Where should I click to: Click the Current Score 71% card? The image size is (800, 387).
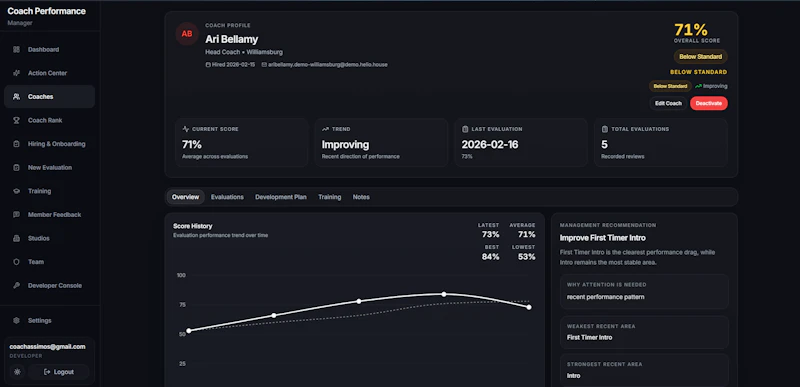pyautogui.click(x=242, y=142)
